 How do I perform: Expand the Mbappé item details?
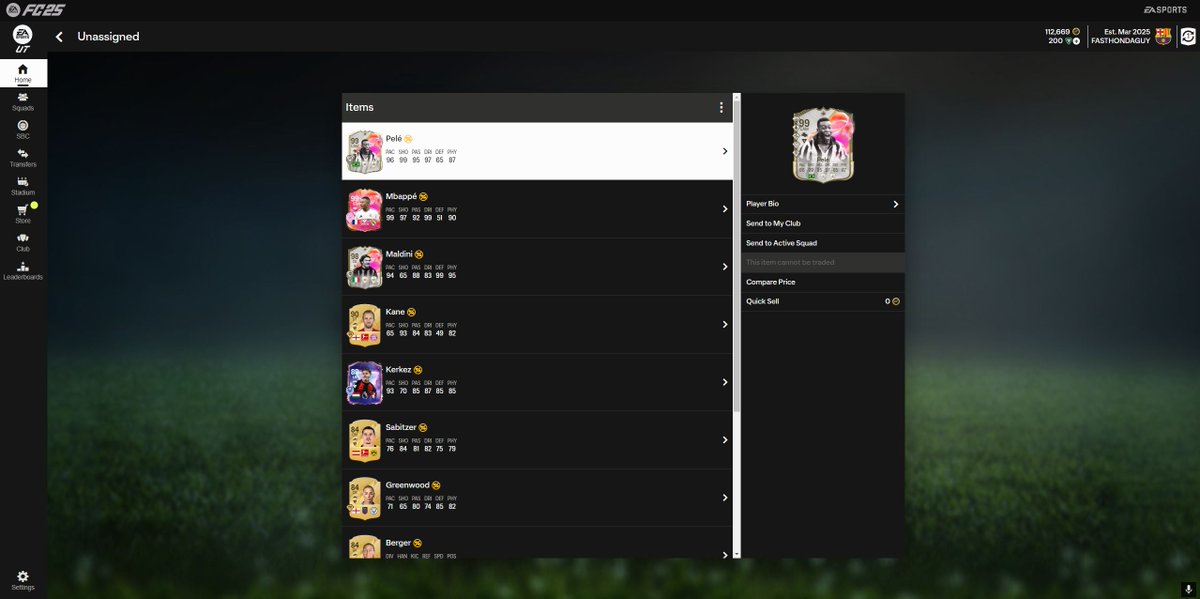coord(725,209)
